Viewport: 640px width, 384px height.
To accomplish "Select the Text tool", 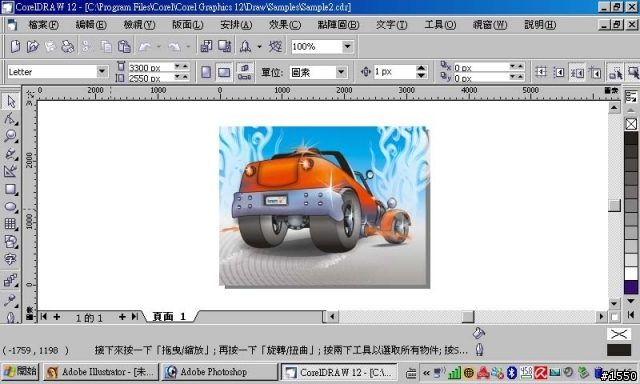I will [x=10, y=259].
